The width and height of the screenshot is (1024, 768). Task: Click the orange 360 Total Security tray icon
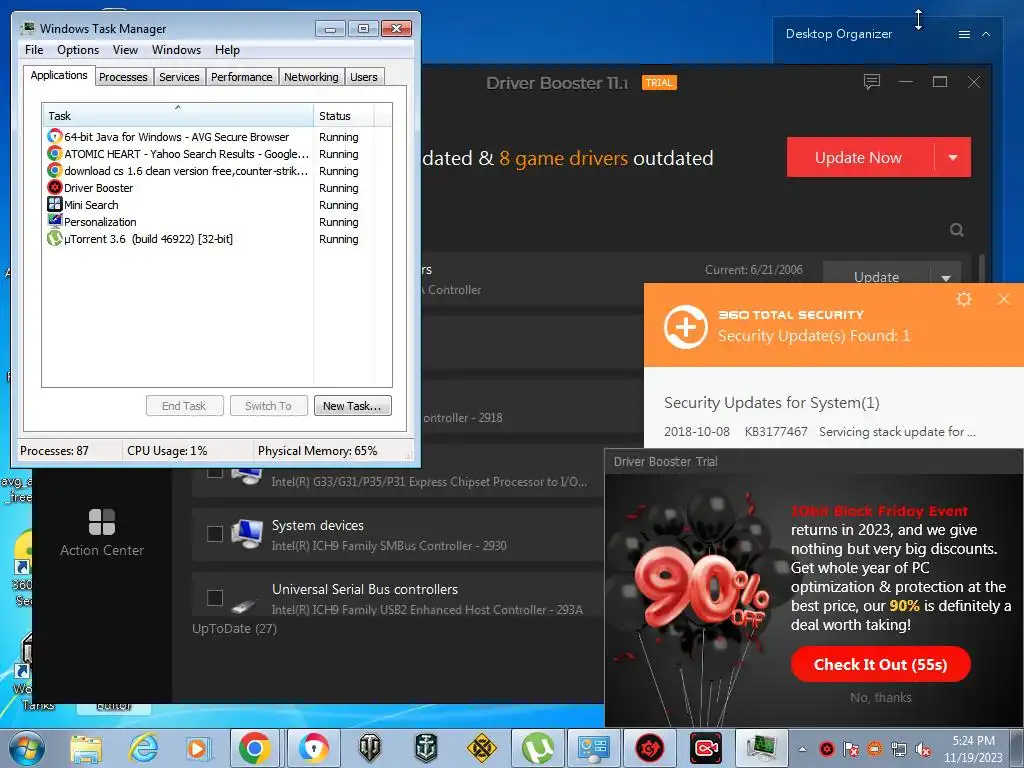coord(875,749)
